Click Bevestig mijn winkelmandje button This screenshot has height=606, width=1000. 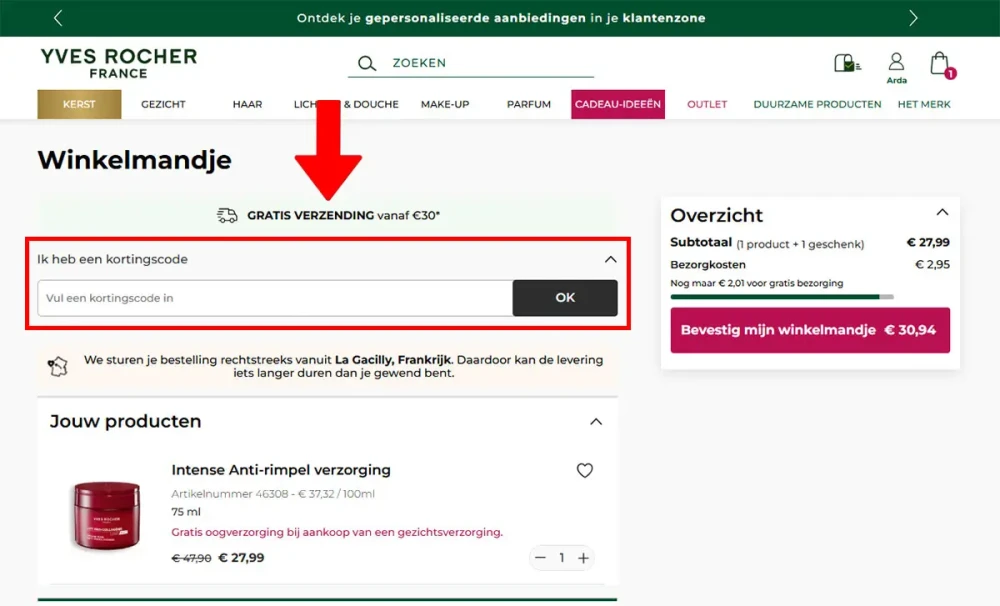pyautogui.click(x=810, y=330)
